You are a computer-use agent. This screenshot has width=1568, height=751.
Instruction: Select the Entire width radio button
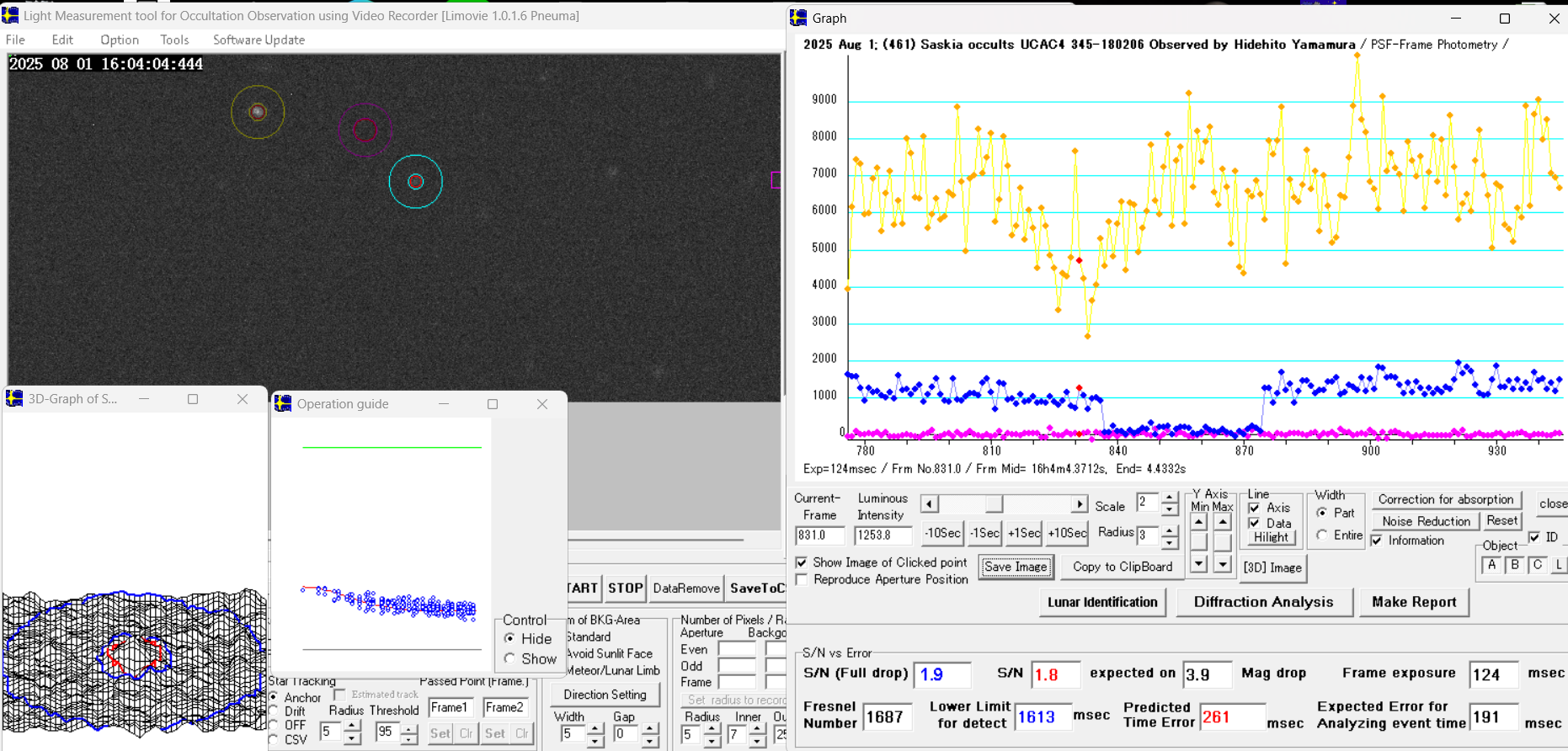tap(1322, 535)
